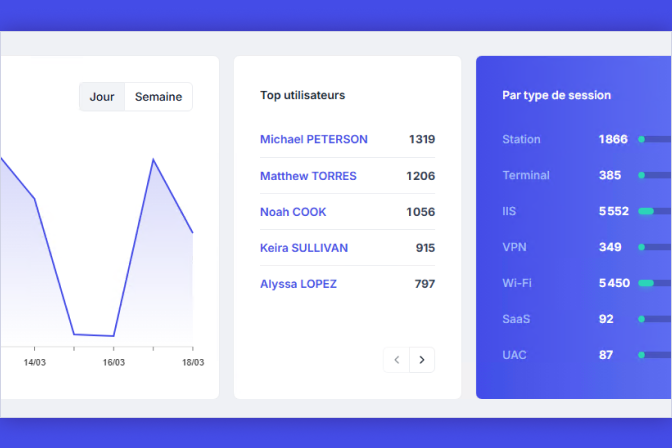
Task: Go to previous page of top users
Action: [x=396, y=360]
